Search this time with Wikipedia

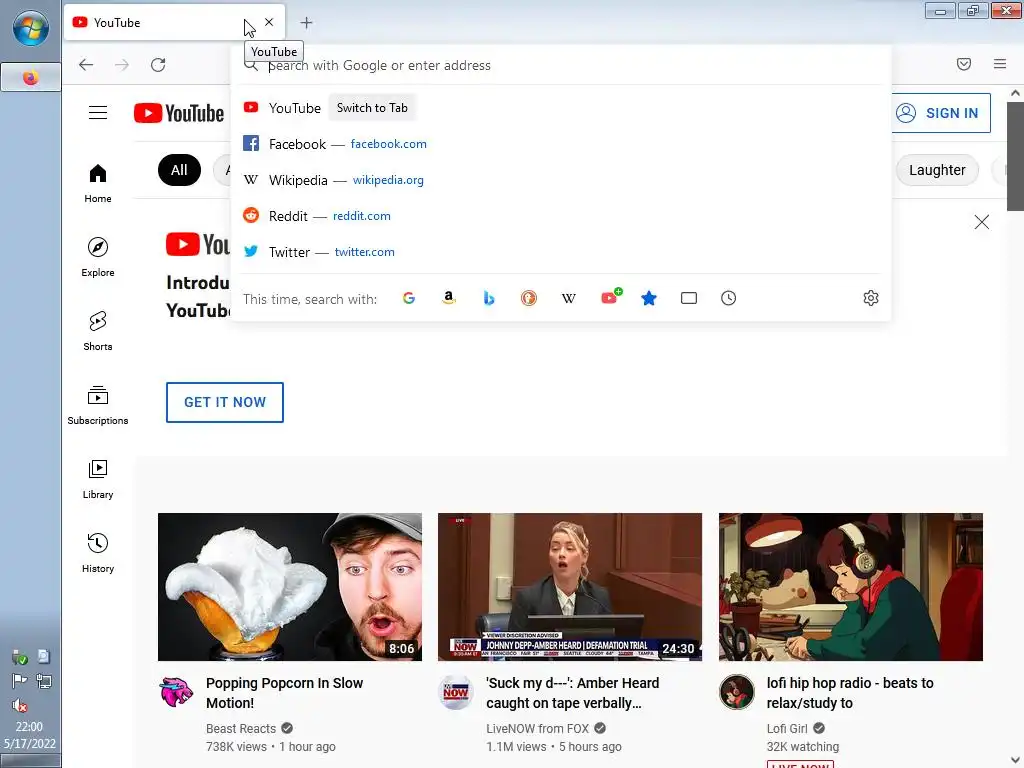click(569, 298)
